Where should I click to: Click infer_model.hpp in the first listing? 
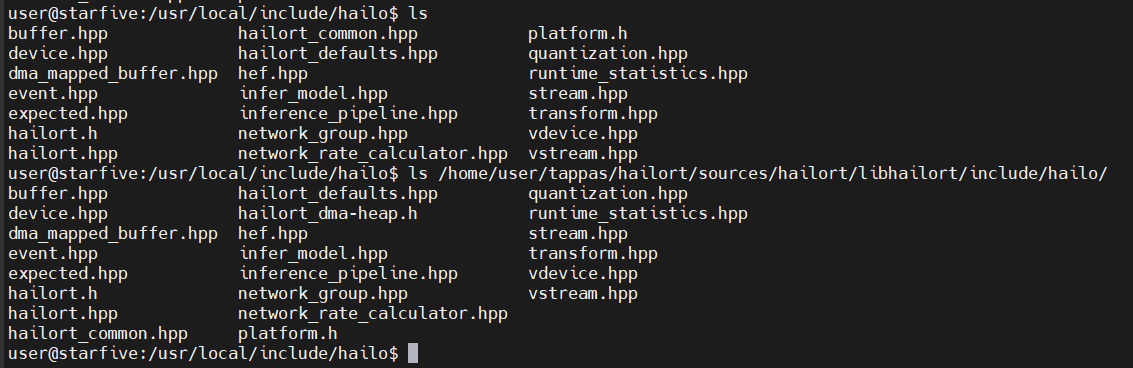[x=313, y=94]
